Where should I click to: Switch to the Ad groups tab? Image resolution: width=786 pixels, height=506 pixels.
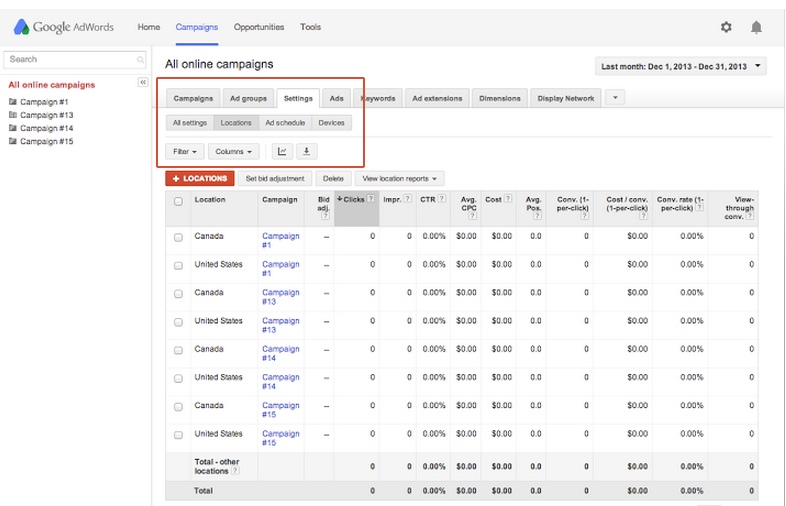pyautogui.click(x=248, y=98)
